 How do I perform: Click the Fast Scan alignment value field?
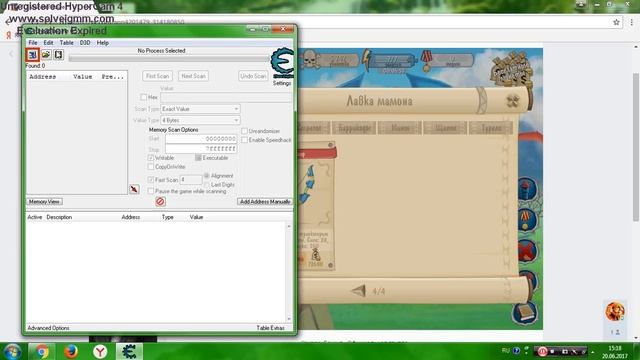tap(191, 180)
